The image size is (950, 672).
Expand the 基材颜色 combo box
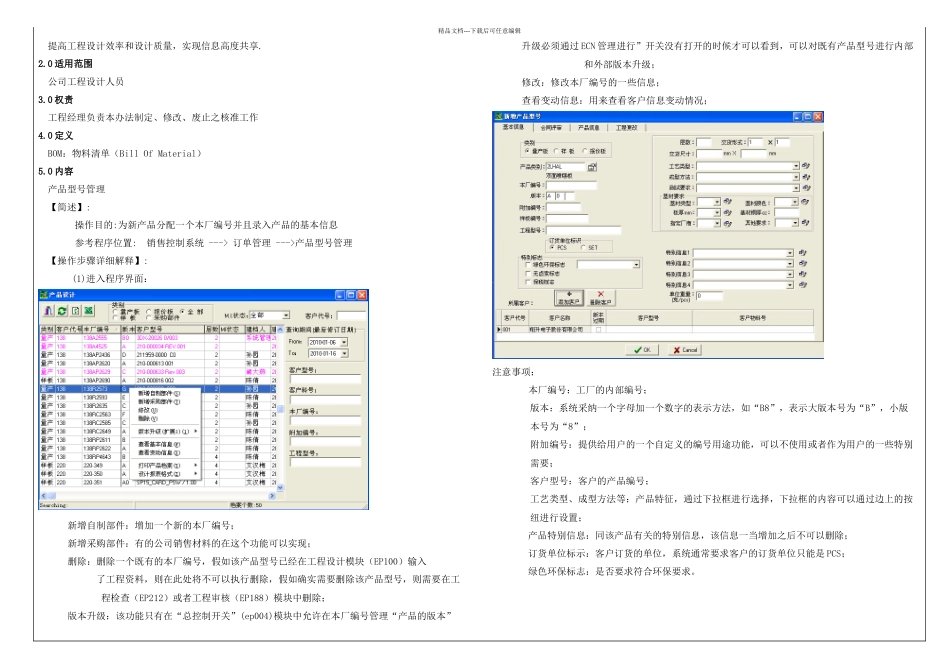tap(796, 202)
